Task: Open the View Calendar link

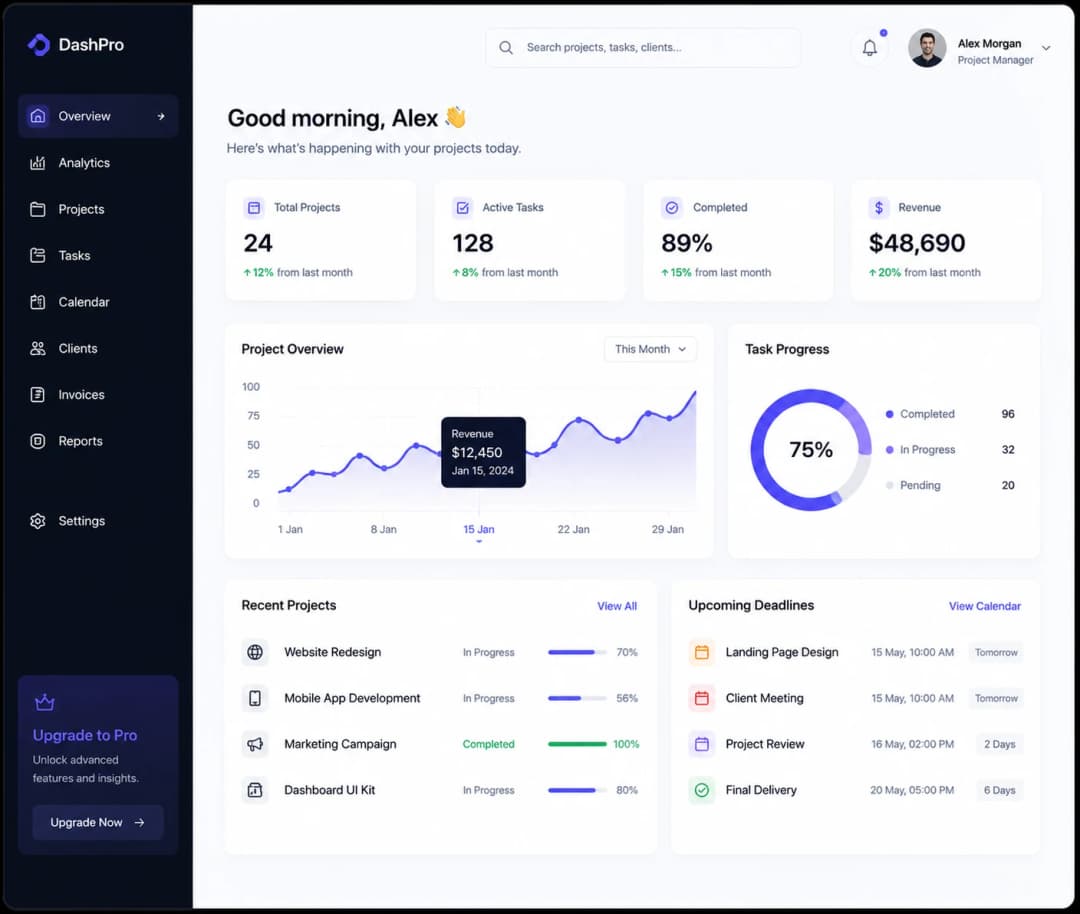Action: click(x=985, y=606)
